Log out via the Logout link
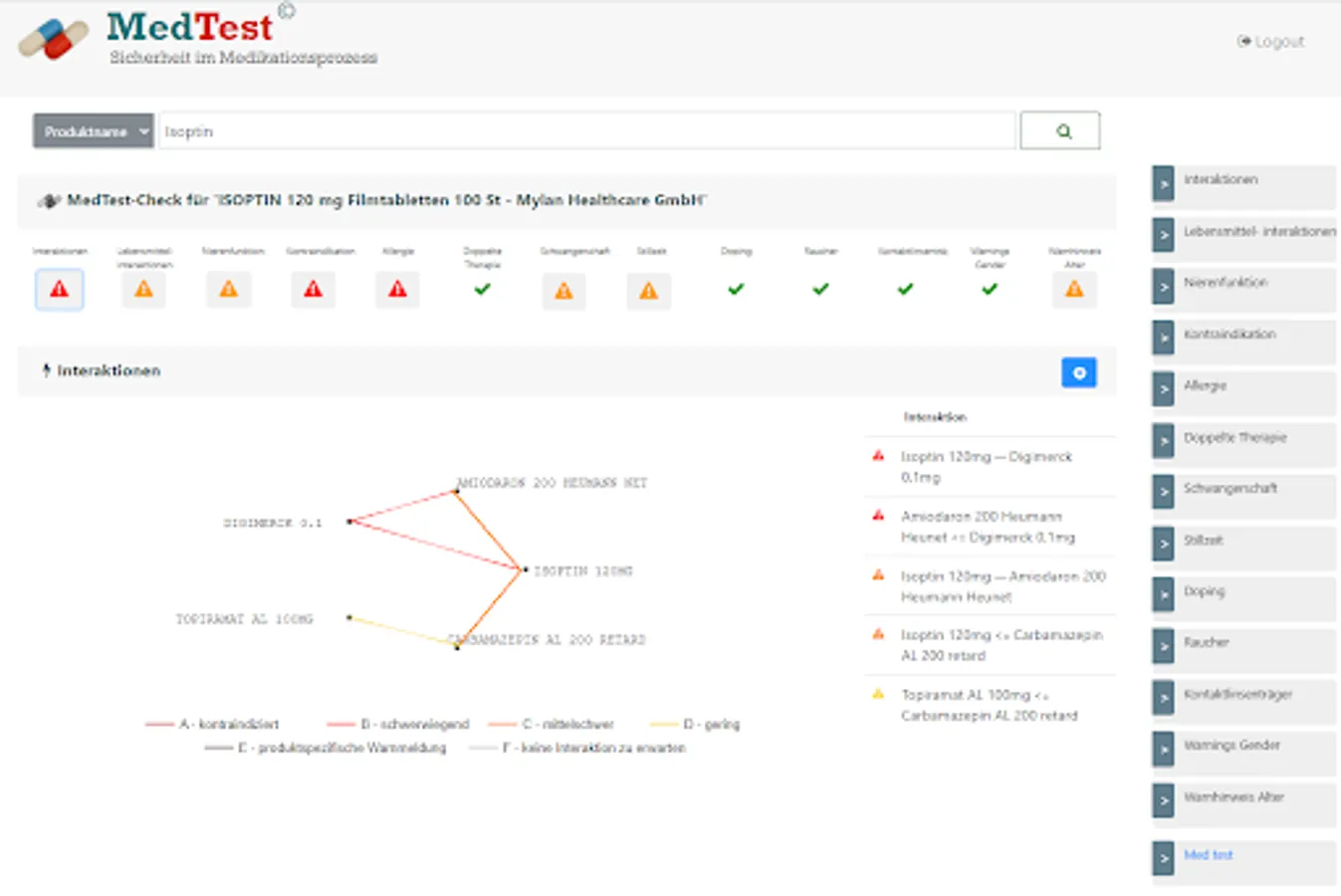Screen dimensions: 1341x896 tap(1270, 41)
